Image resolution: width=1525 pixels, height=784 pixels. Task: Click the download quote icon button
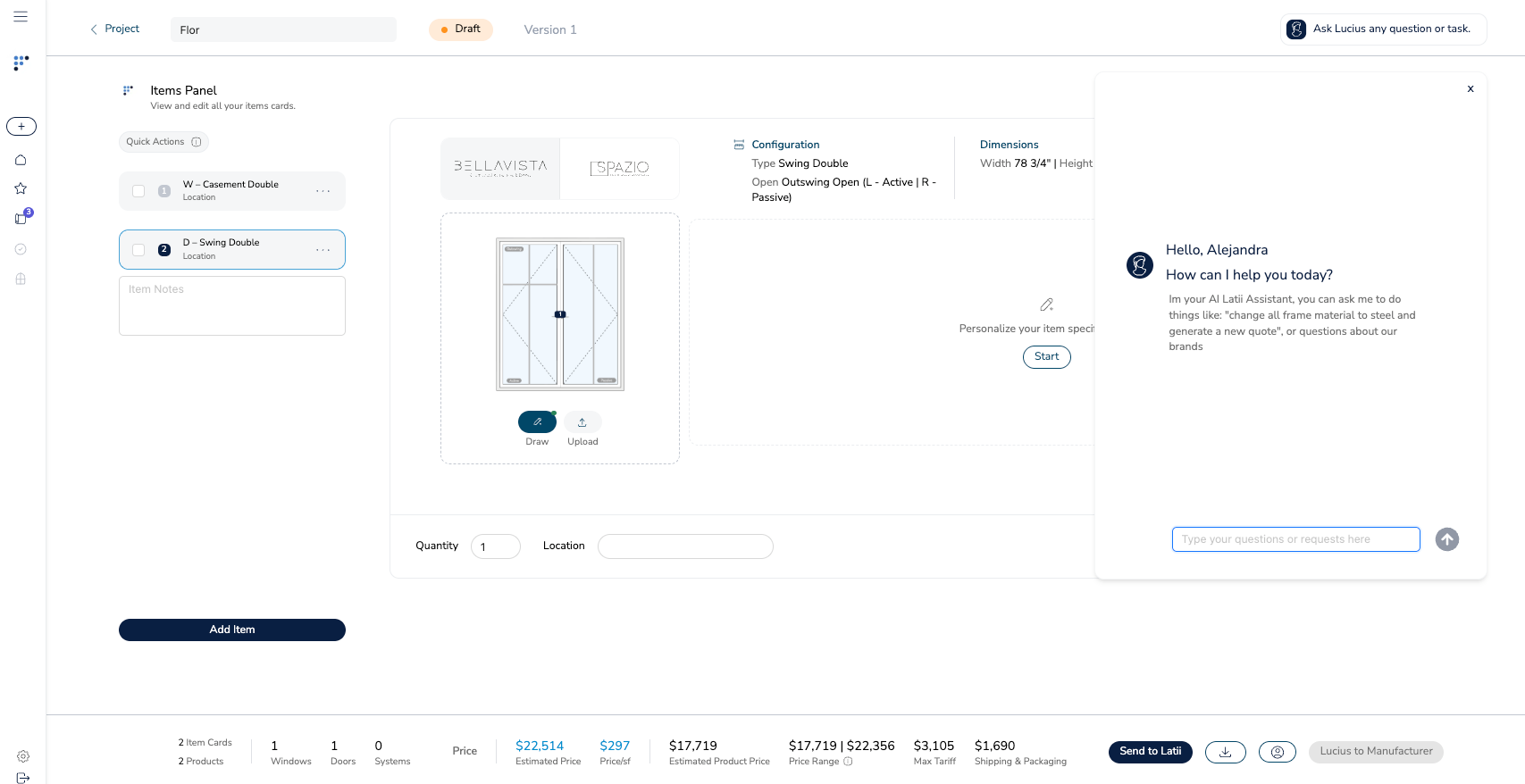[x=1225, y=752]
